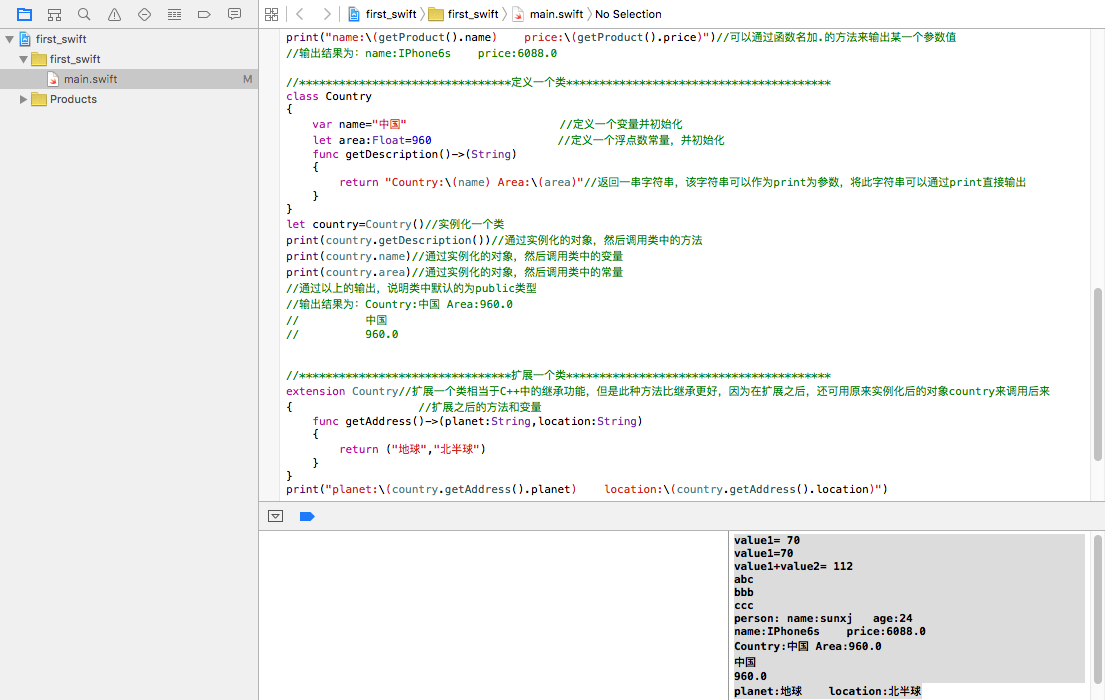This screenshot has height=700, width=1105.
Task: Select the first_swift folder row
Action: 129,59
